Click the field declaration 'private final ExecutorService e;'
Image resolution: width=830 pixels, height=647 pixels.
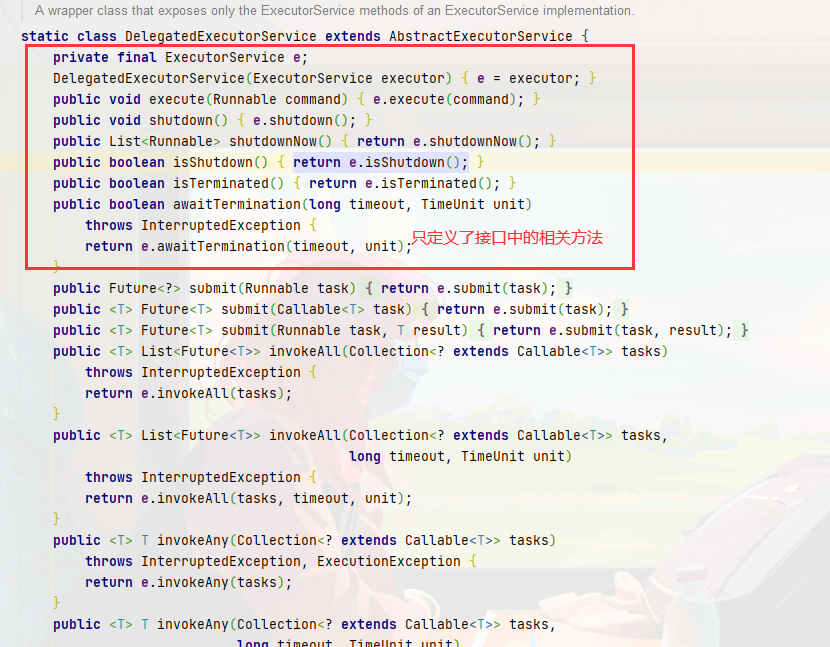180,57
